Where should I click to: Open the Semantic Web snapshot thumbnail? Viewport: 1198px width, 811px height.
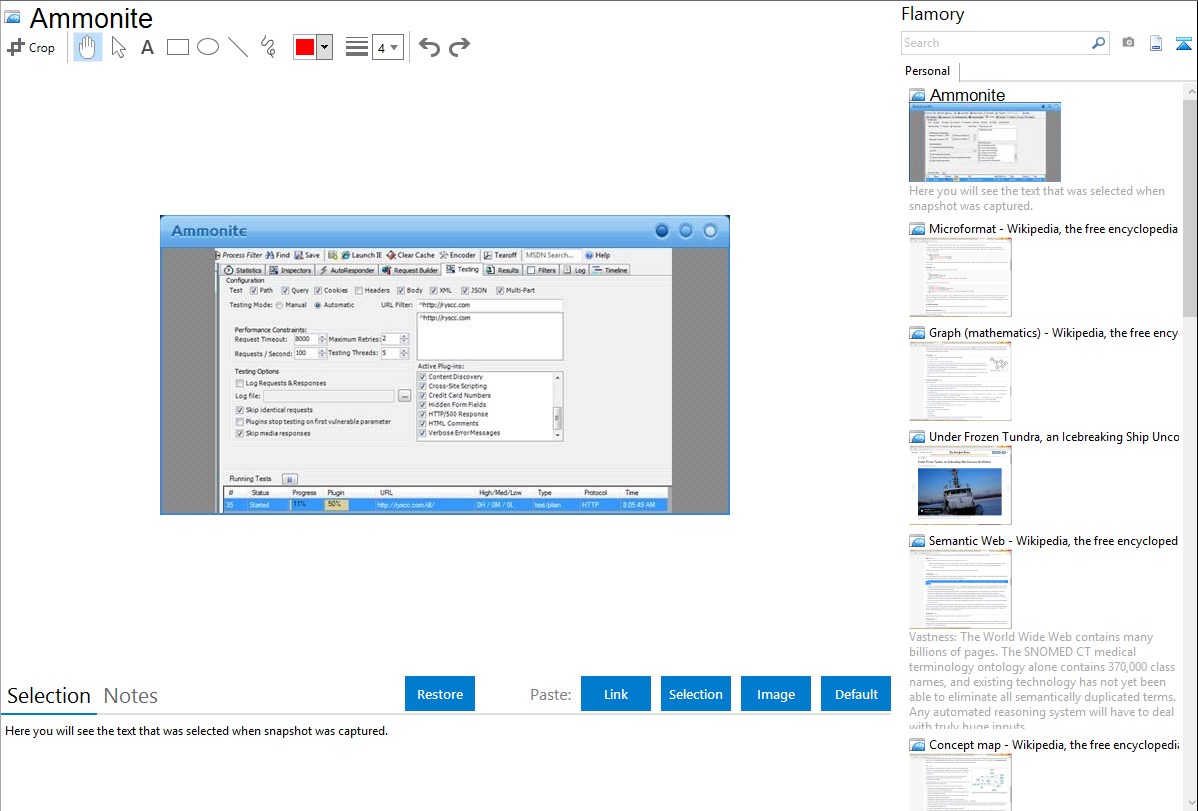[960, 589]
